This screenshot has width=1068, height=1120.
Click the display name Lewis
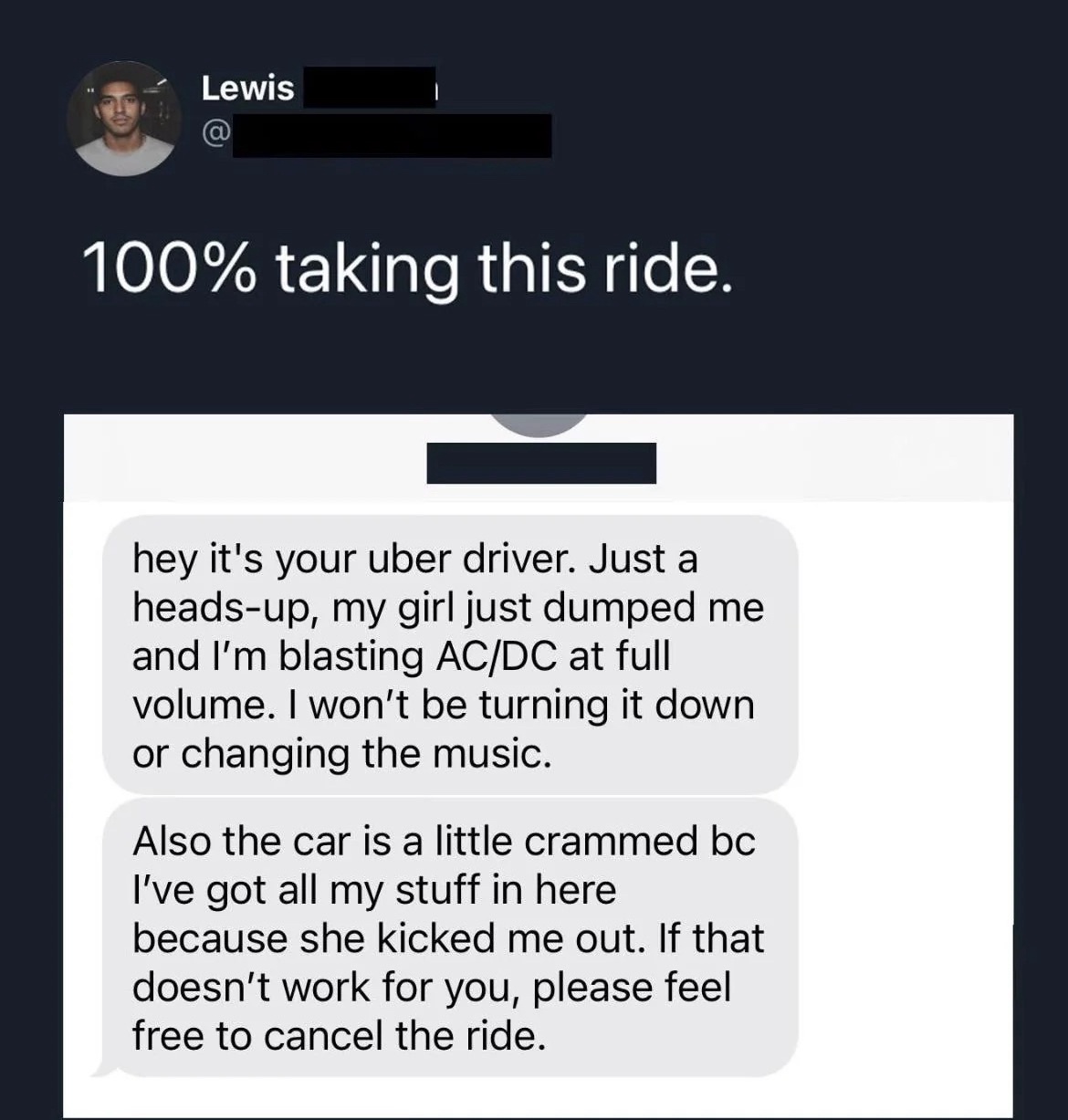pos(247,89)
